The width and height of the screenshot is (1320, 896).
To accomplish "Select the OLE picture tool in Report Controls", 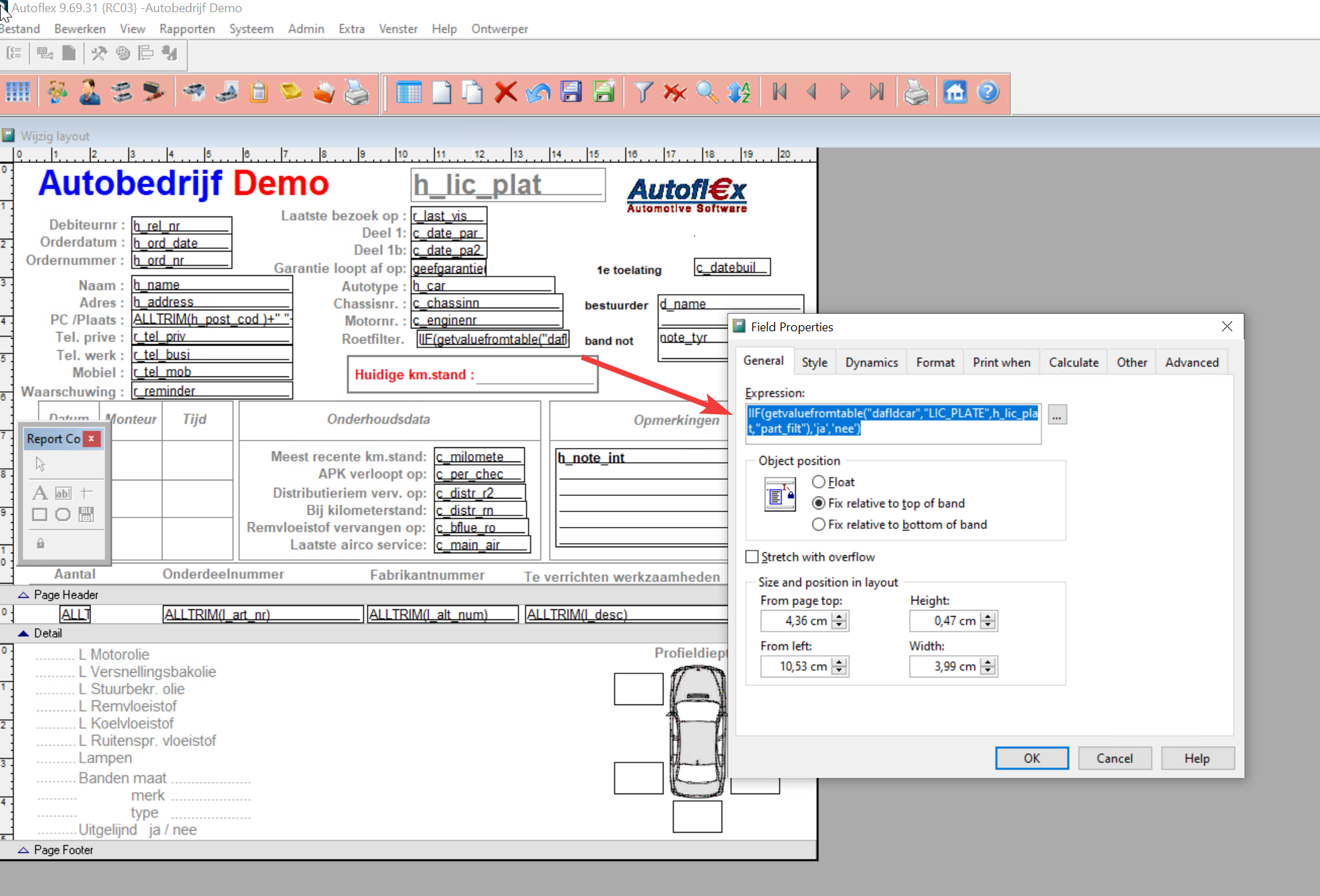I will 86,515.
